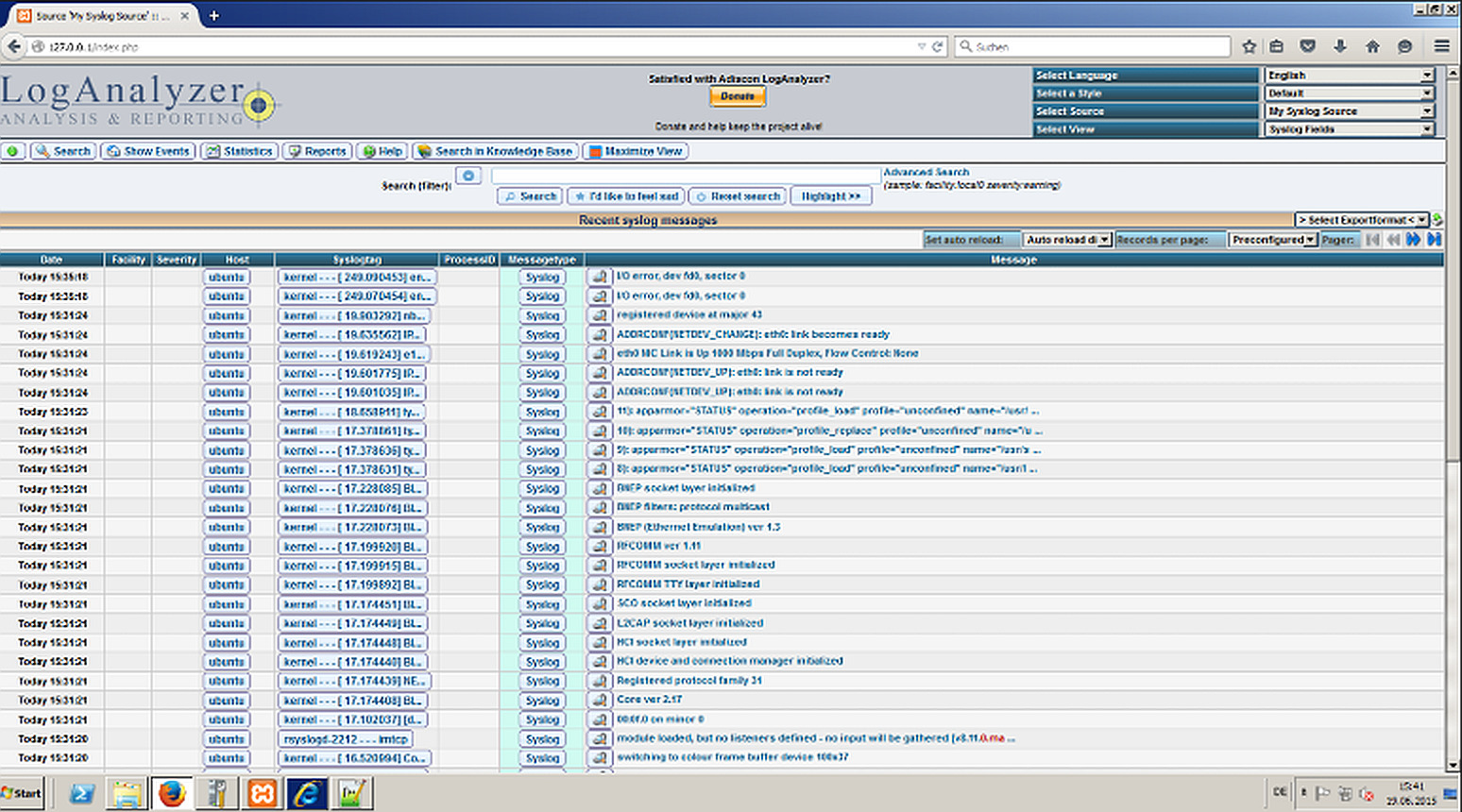Sort by the Date column header
The height and width of the screenshot is (812, 1462).
pos(50,260)
